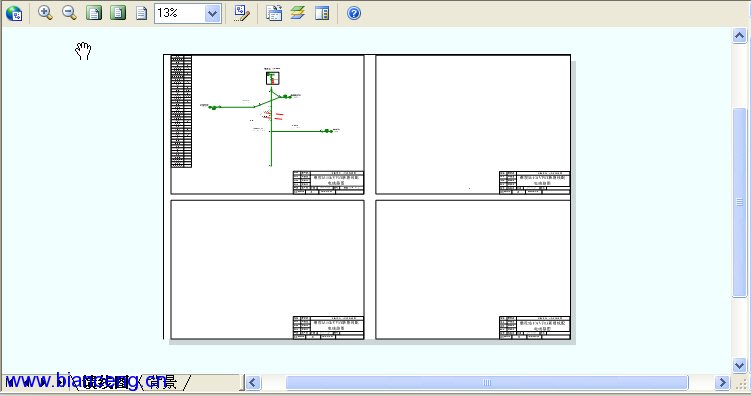Image resolution: width=751 pixels, height=396 pixels.
Task: Open the drawing in Visio via globe icon
Action: coord(14,13)
